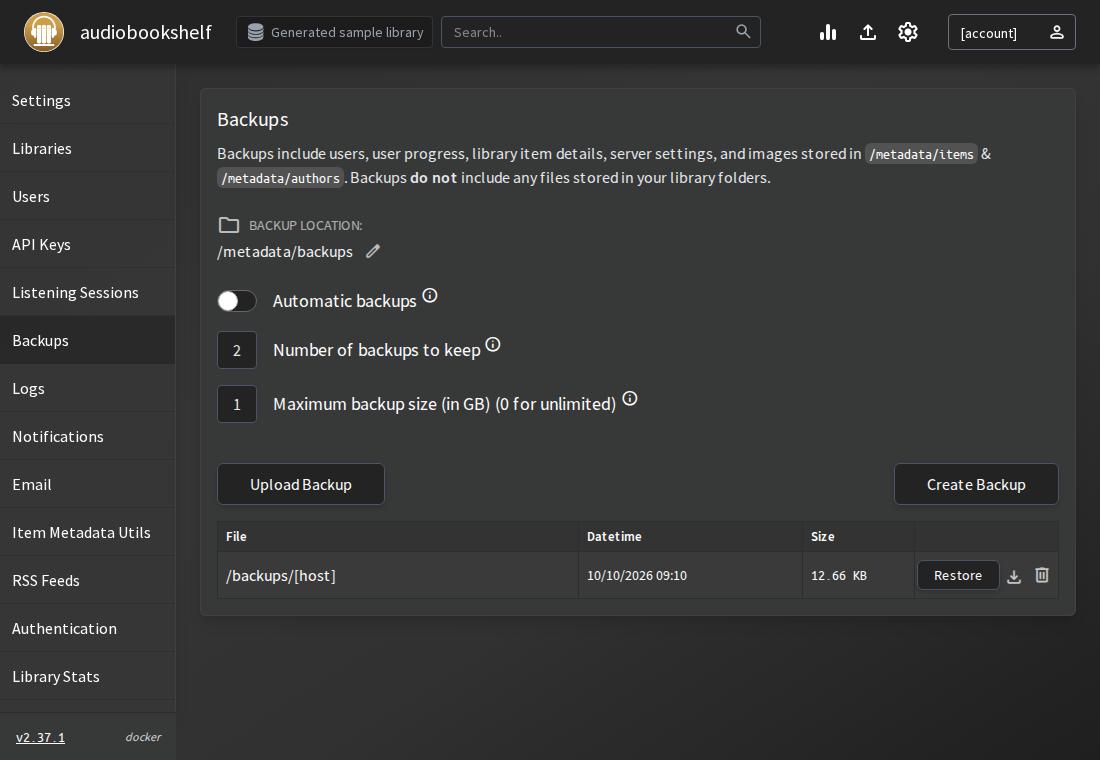This screenshot has width=1100, height=760.
Task: Click the backup location folder icon
Action: (x=229, y=225)
